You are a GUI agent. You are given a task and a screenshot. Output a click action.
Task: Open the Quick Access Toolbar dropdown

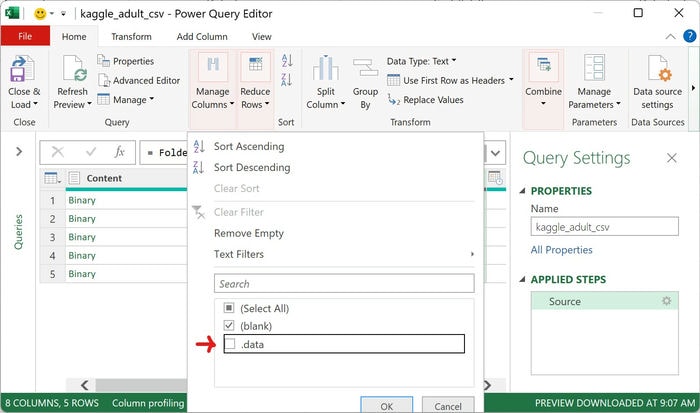(x=63, y=14)
